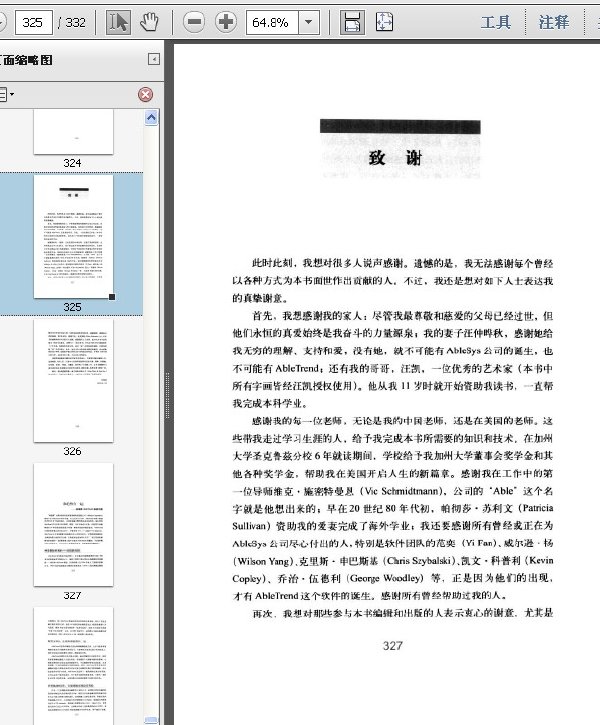The image size is (600, 725).
Task: Click the 64.8% zoom value field
Action: pyautogui.click(x=272, y=22)
